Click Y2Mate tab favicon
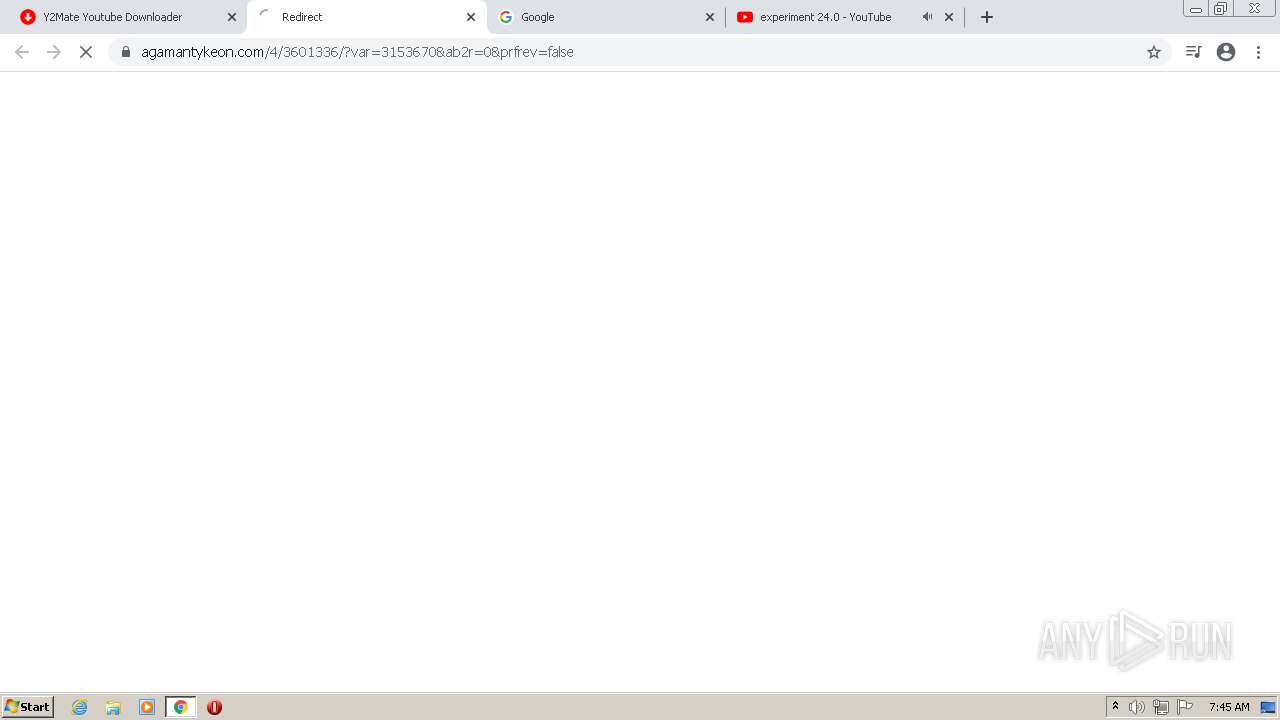Screen dimensions: 1280x720 tap(28, 17)
